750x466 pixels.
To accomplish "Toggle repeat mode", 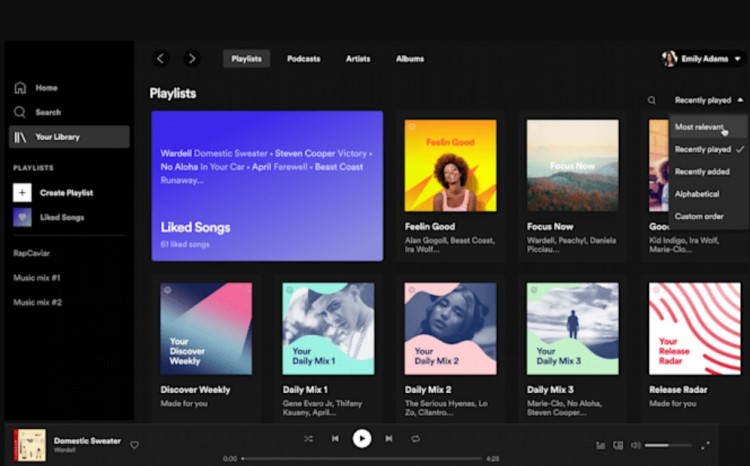I will [415, 438].
